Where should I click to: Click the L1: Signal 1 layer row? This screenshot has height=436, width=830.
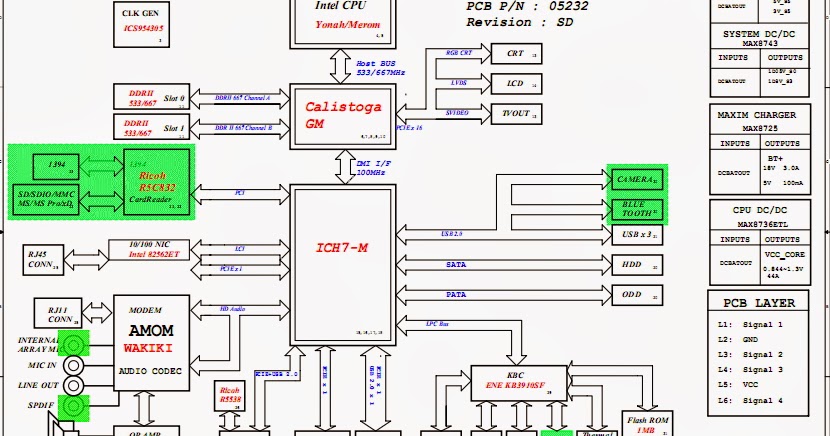pyautogui.click(x=750, y=324)
